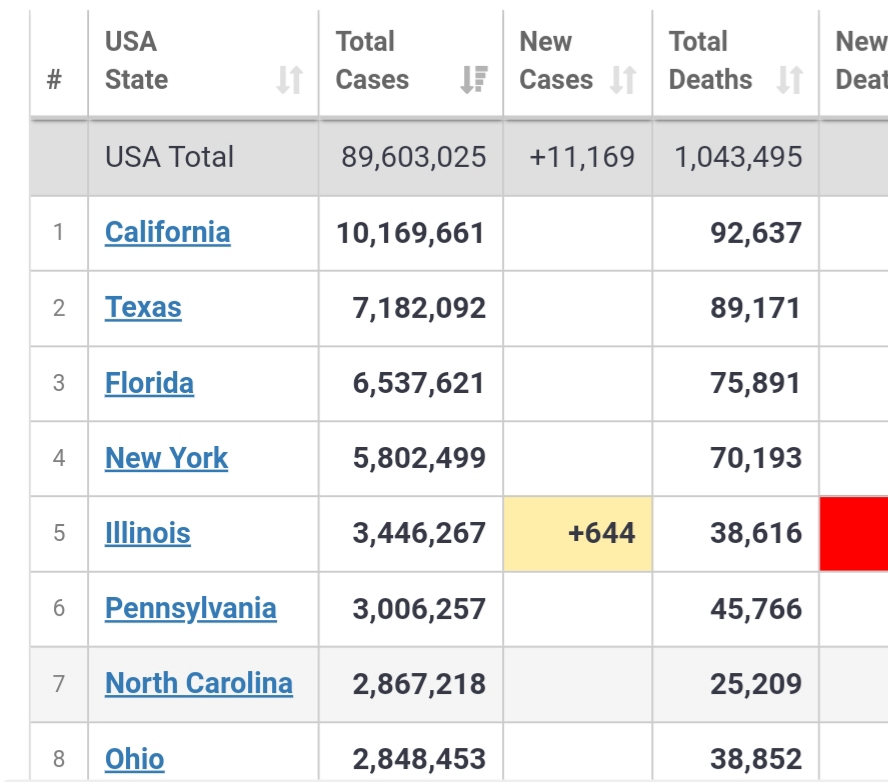Select USA Total cases value 89,603,025
This screenshot has width=888, height=782.
(x=413, y=157)
